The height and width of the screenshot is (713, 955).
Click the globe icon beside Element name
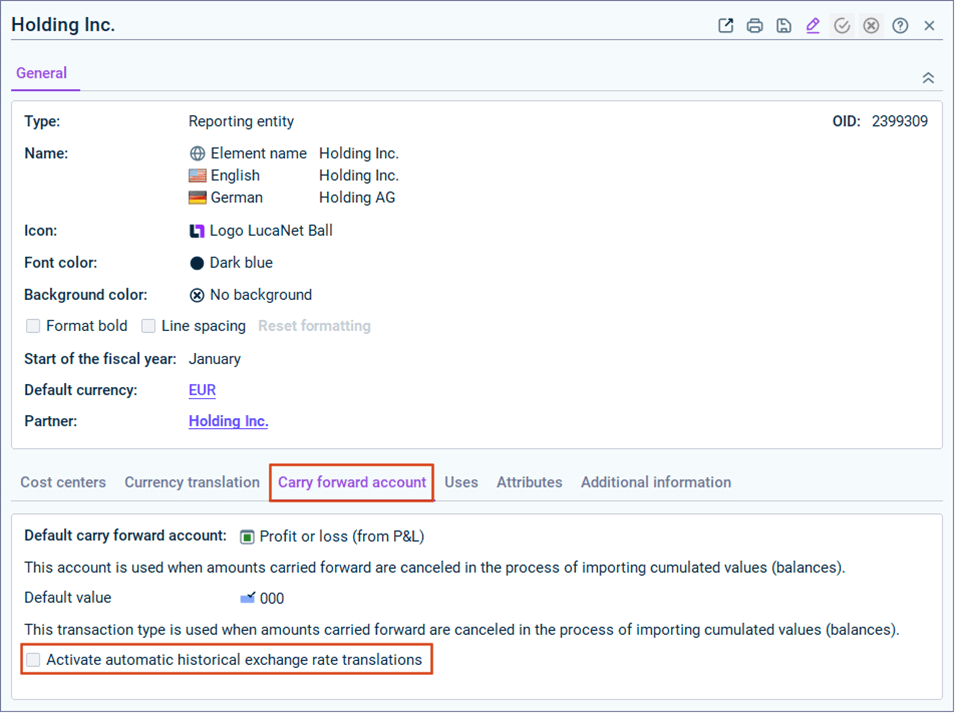tap(197, 153)
